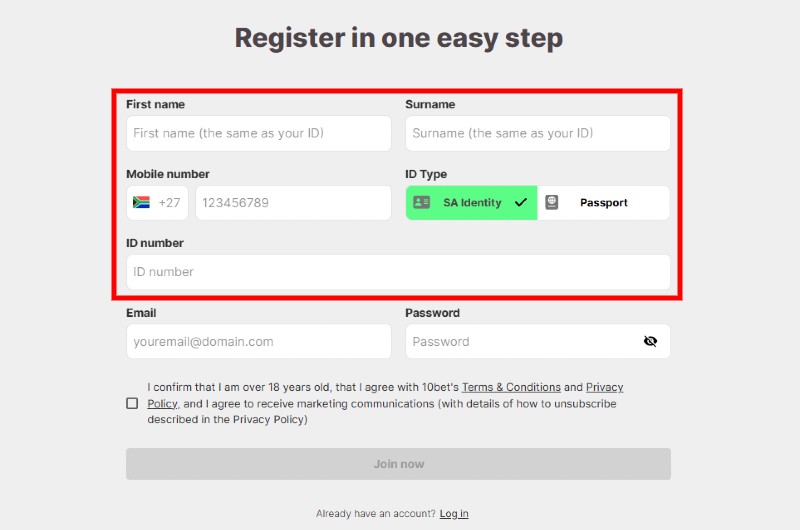The image size is (800, 530).
Task: Select SA Identity as ID type
Action: click(471, 203)
